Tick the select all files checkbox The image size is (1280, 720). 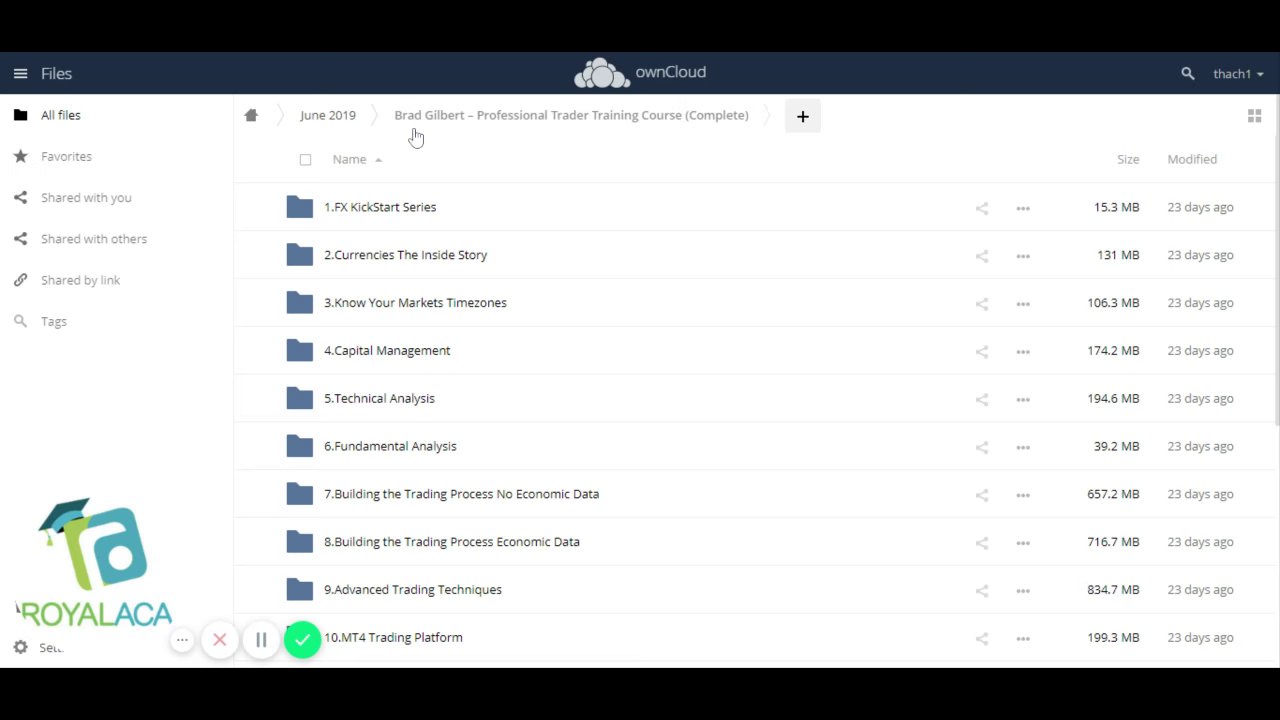click(305, 160)
